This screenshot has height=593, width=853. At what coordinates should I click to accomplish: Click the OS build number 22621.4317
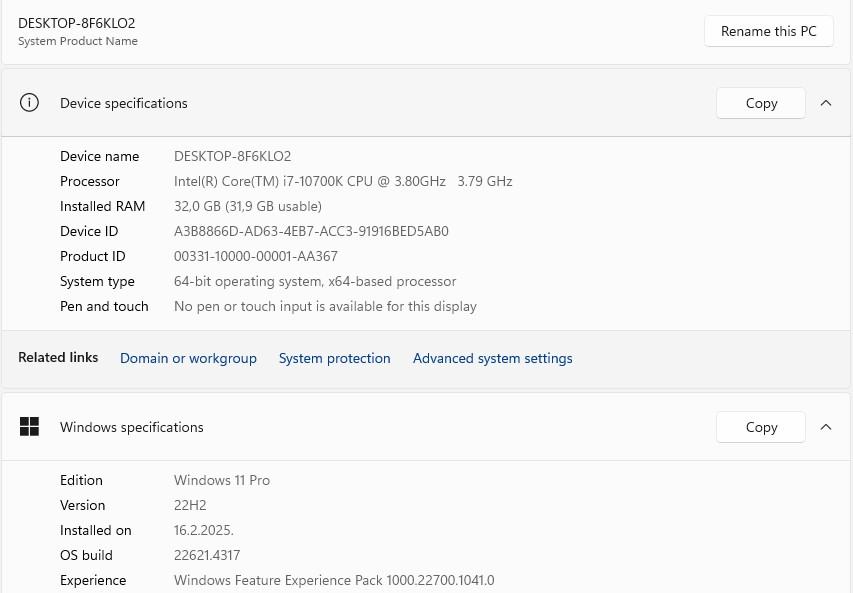[x=207, y=555]
